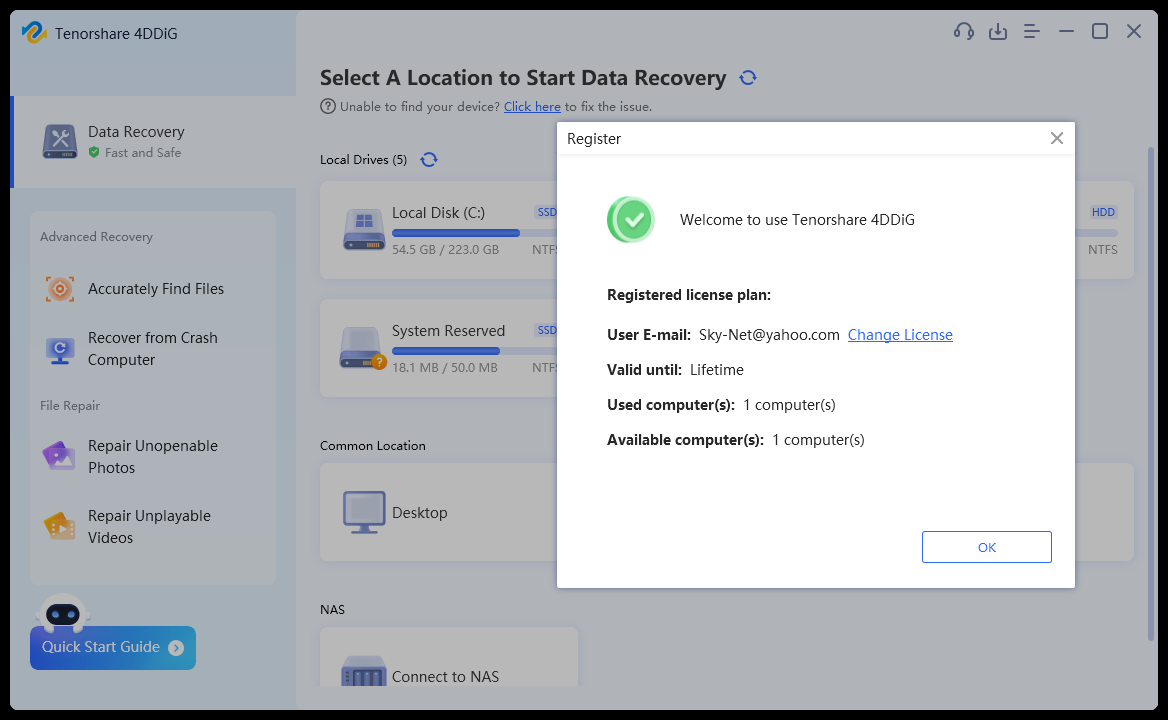Viewport: 1168px width, 720px height.
Task: Click the Repair Unopenable Photos icon
Action: tap(59, 456)
